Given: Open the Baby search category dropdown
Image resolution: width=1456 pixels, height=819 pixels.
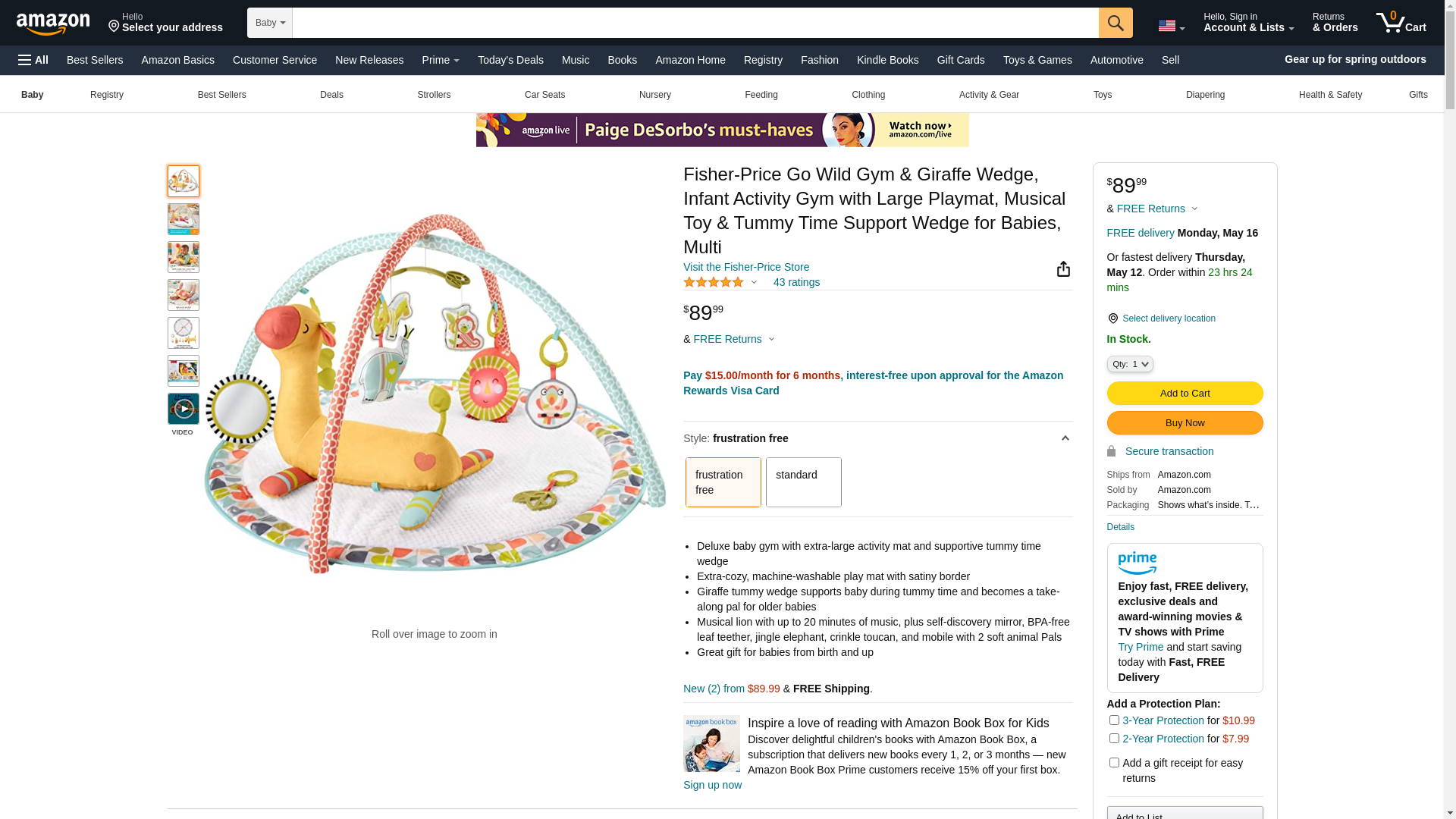Looking at the screenshot, I should pos(270,23).
